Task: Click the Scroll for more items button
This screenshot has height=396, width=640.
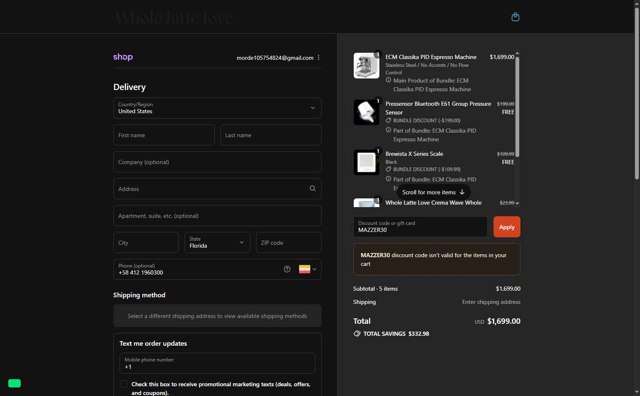Action: point(433,192)
